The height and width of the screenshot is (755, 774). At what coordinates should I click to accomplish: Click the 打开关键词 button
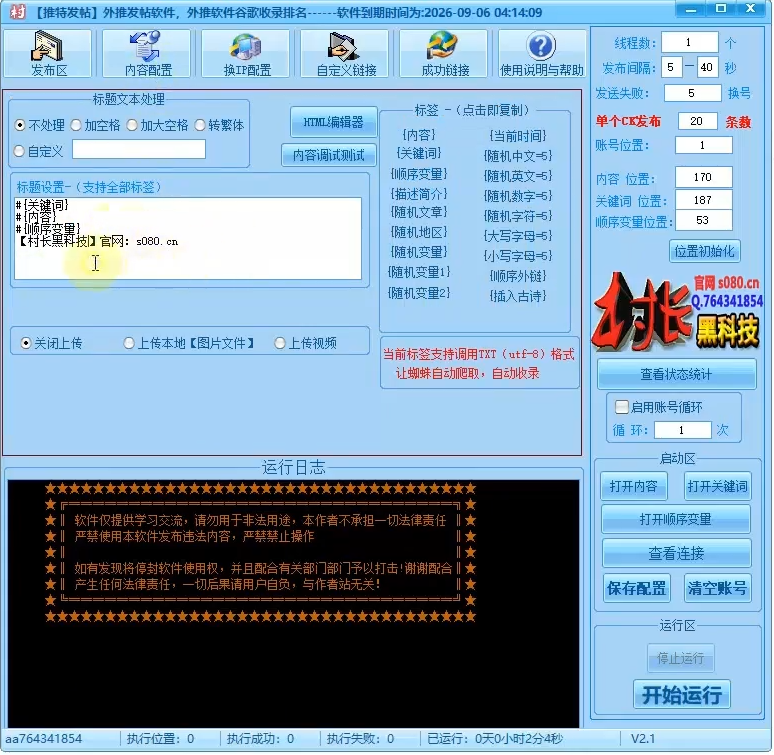[x=717, y=487]
